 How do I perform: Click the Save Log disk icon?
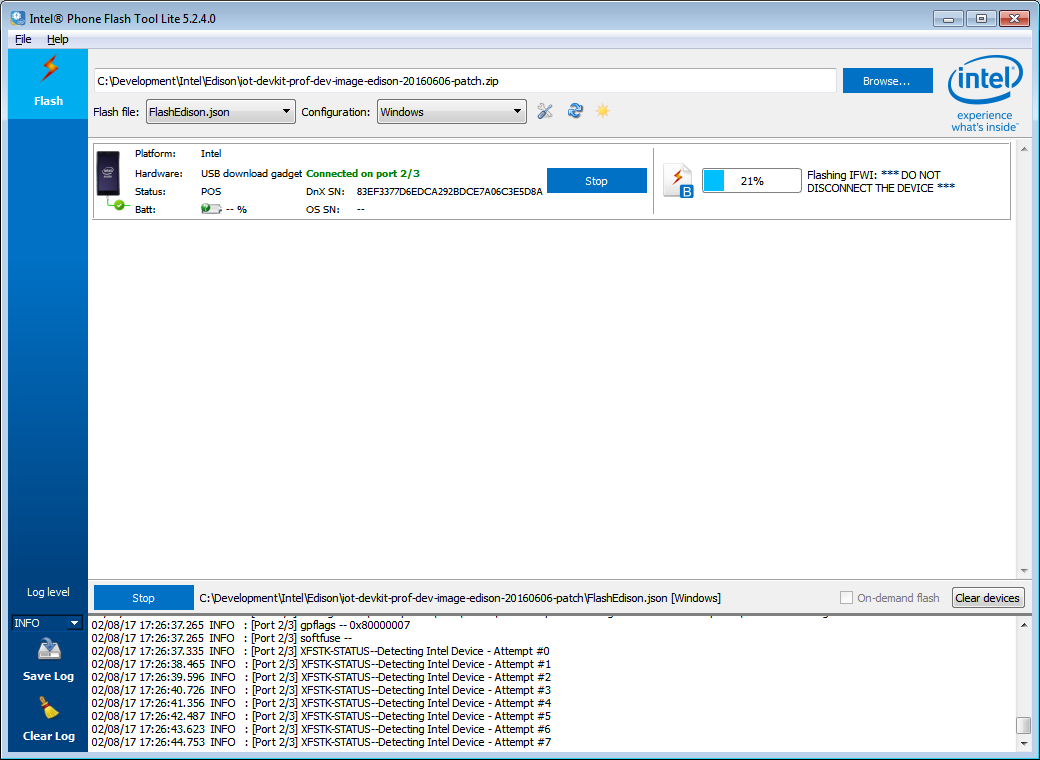[49, 651]
